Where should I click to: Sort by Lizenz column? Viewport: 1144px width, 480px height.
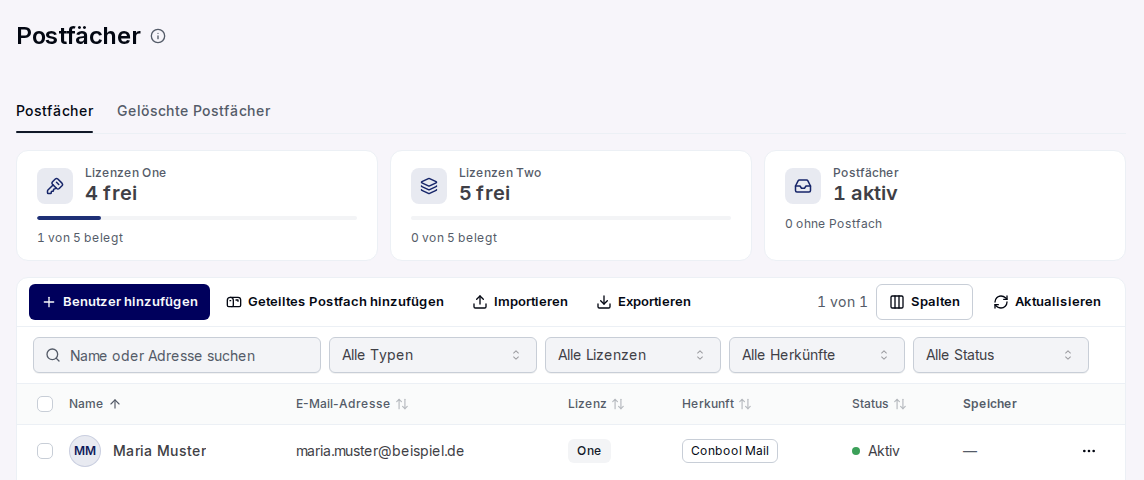pos(618,403)
